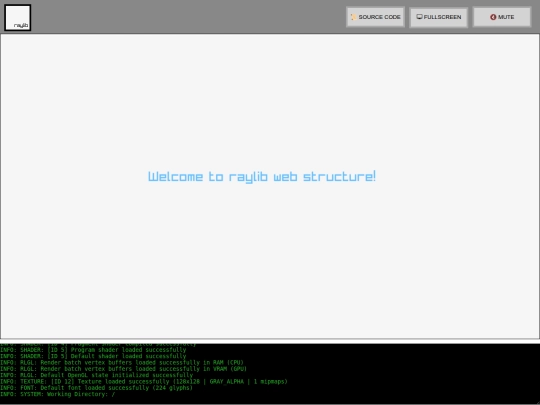This screenshot has height=405, width=540.
Task: Select the 'Program shader loaded successfully' log line
Action: click(93, 350)
